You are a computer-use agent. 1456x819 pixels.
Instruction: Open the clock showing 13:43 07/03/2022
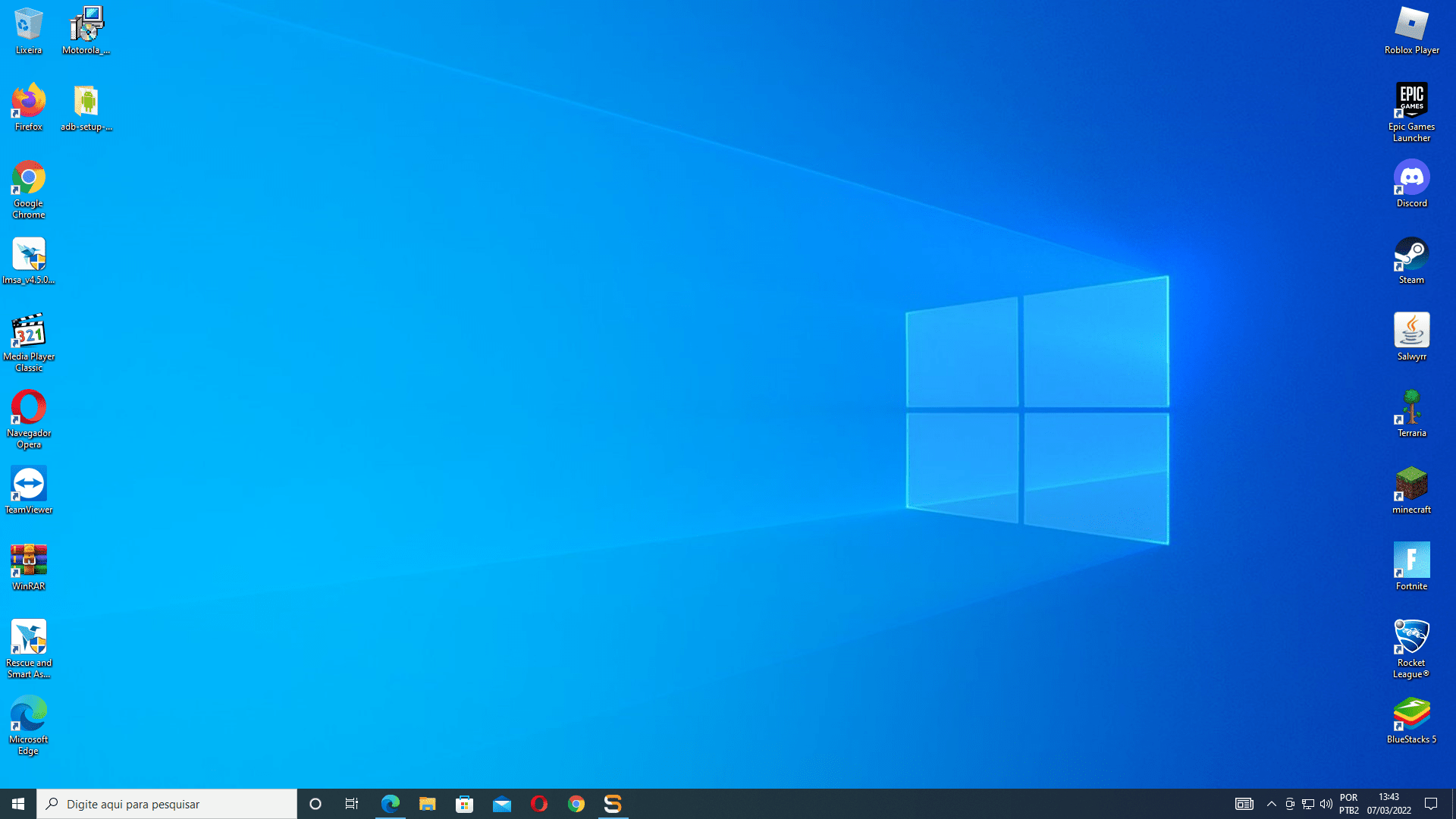click(1389, 804)
